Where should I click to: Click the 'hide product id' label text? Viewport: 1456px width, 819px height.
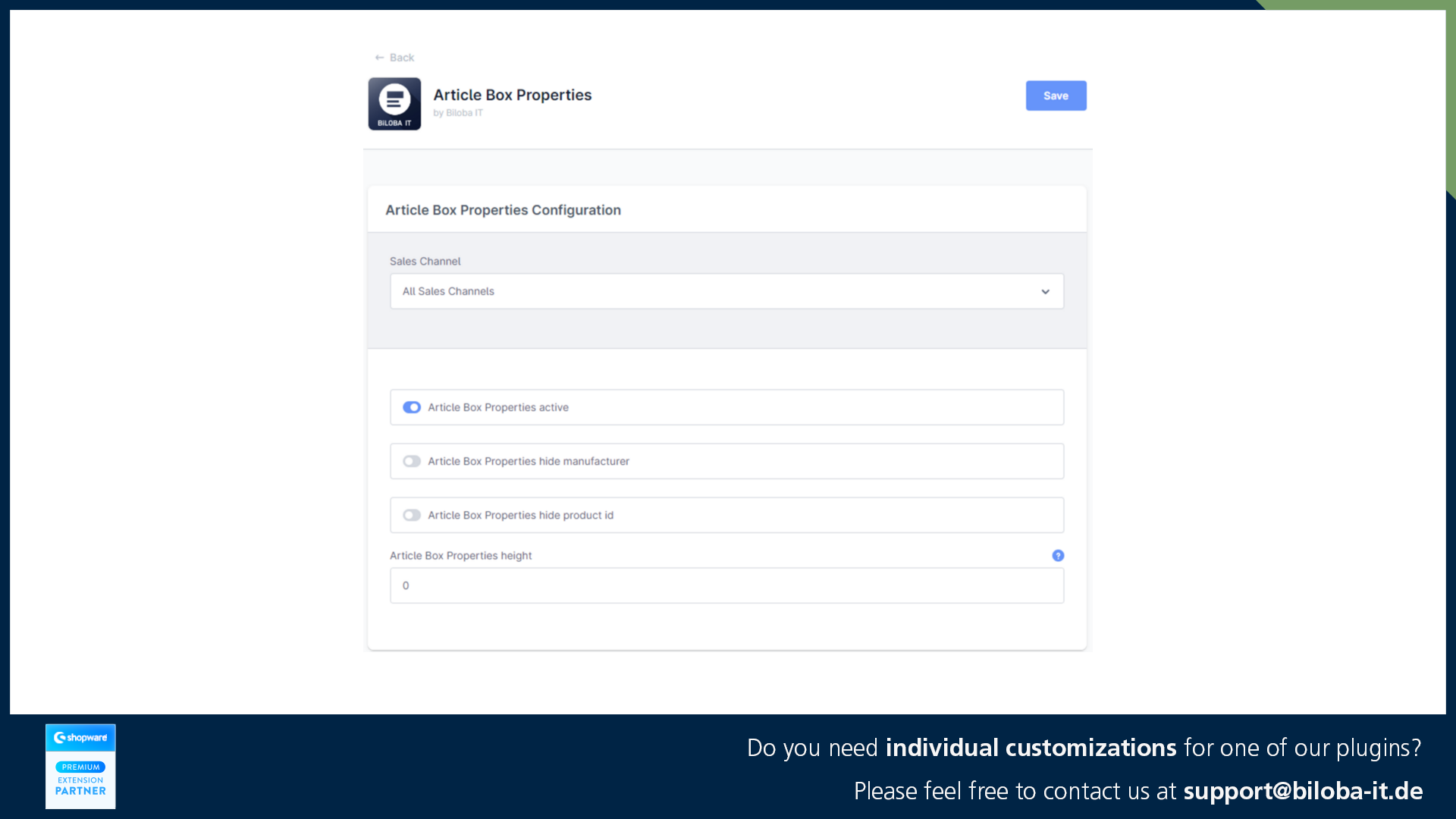[x=520, y=515]
